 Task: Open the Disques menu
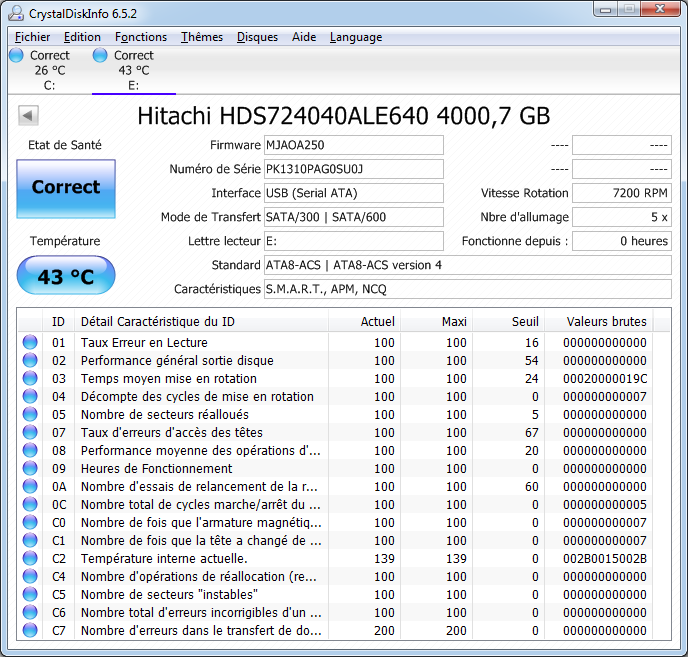[x=257, y=37]
